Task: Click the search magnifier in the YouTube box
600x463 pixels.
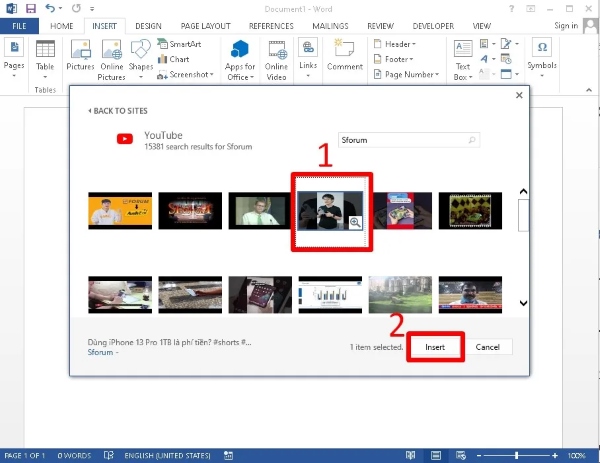Action: tap(472, 141)
